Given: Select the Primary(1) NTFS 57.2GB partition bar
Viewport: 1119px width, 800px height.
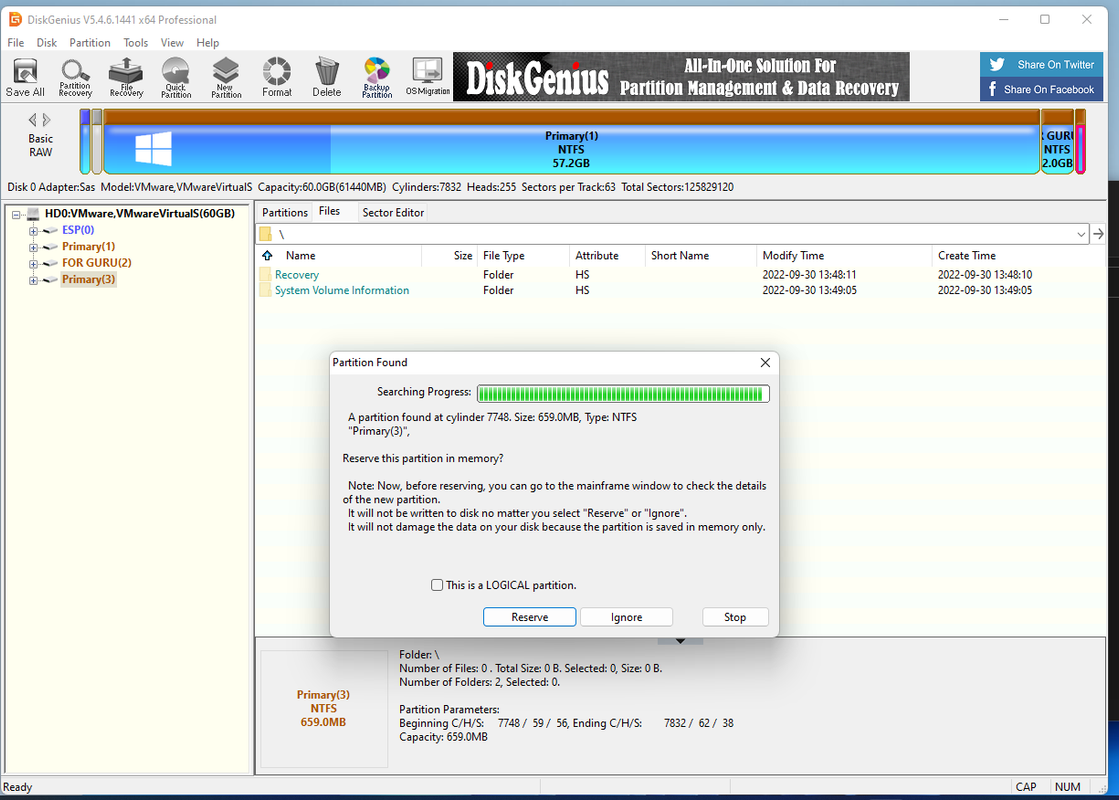Looking at the screenshot, I should pyautogui.click(x=571, y=142).
